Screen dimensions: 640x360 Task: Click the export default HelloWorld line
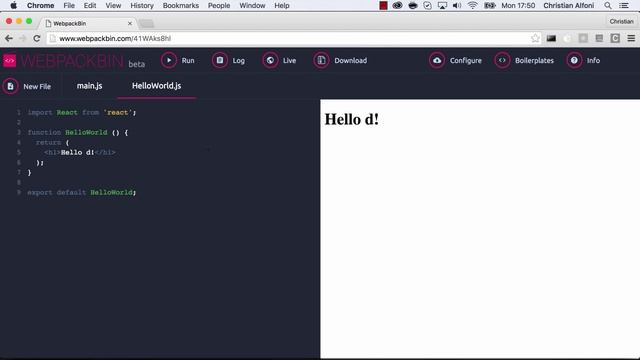tap(82, 192)
